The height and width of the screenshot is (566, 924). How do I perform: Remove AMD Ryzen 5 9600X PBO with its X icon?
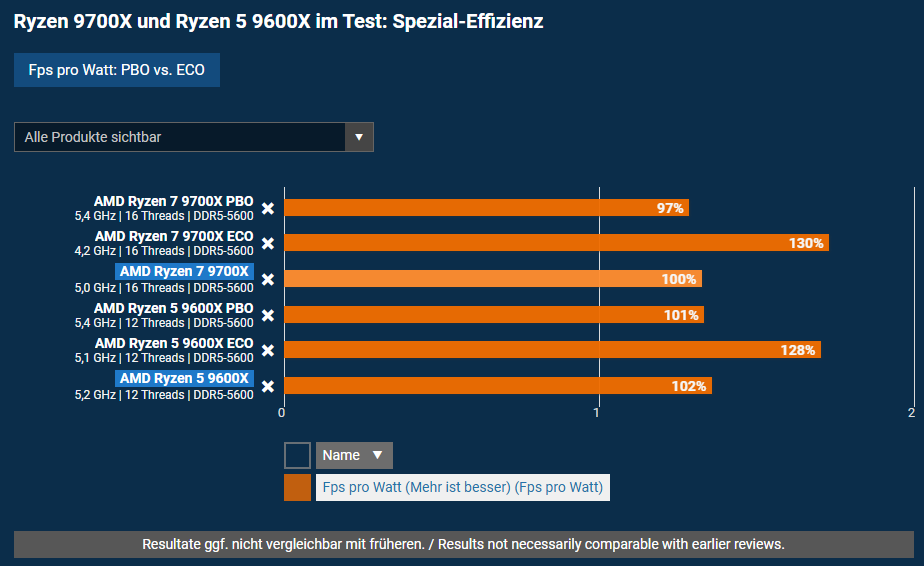pos(268,315)
